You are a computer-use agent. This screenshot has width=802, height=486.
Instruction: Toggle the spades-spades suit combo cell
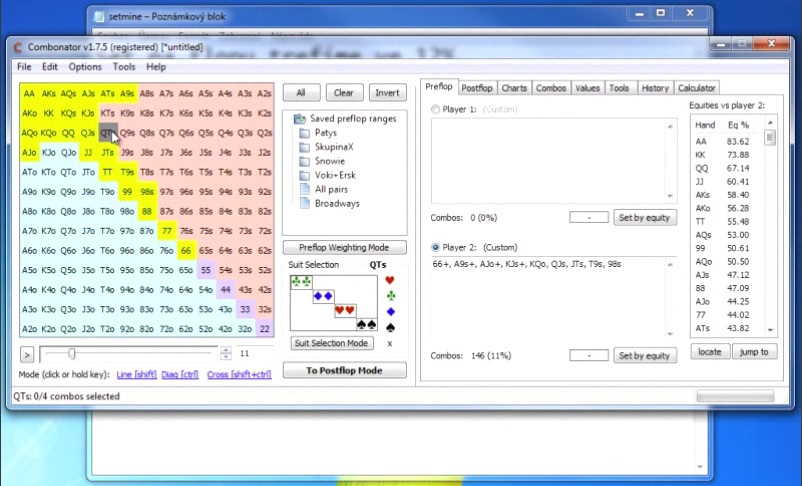[366, 324]
